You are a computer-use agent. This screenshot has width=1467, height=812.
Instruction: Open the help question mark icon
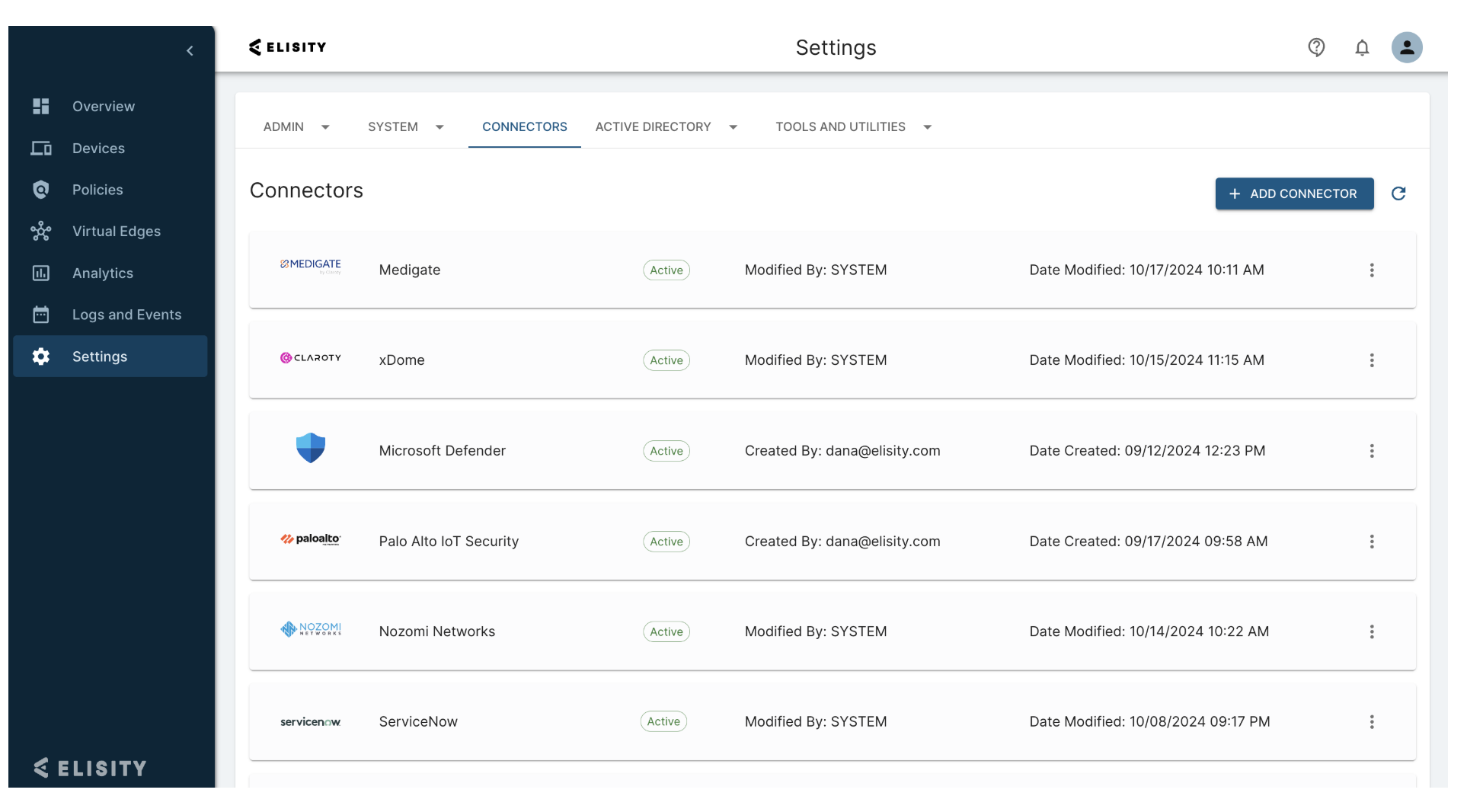click(x=1316, y=48)
